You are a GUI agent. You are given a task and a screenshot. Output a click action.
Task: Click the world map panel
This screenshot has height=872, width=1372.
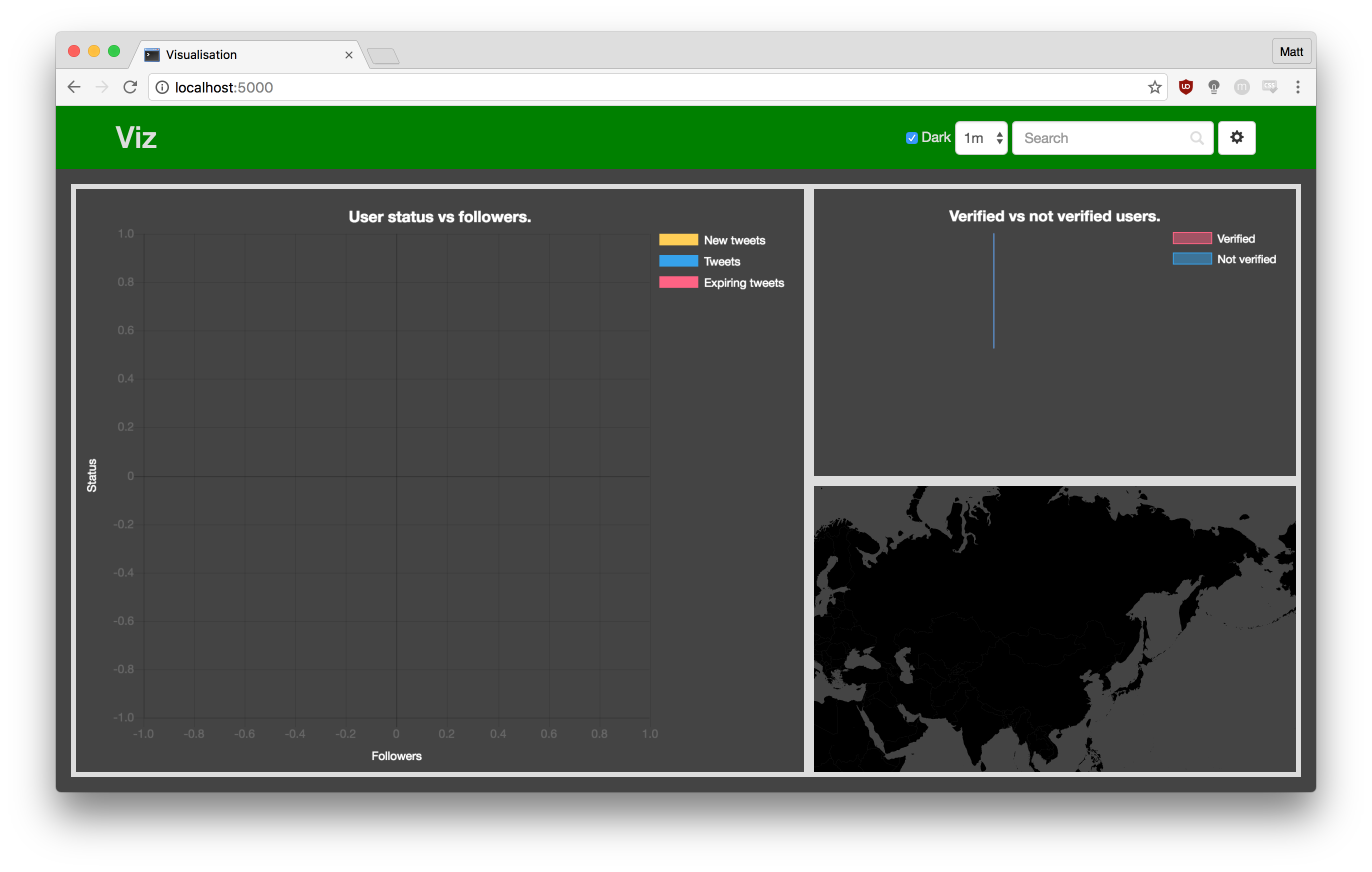click(x=1054, y=628)
